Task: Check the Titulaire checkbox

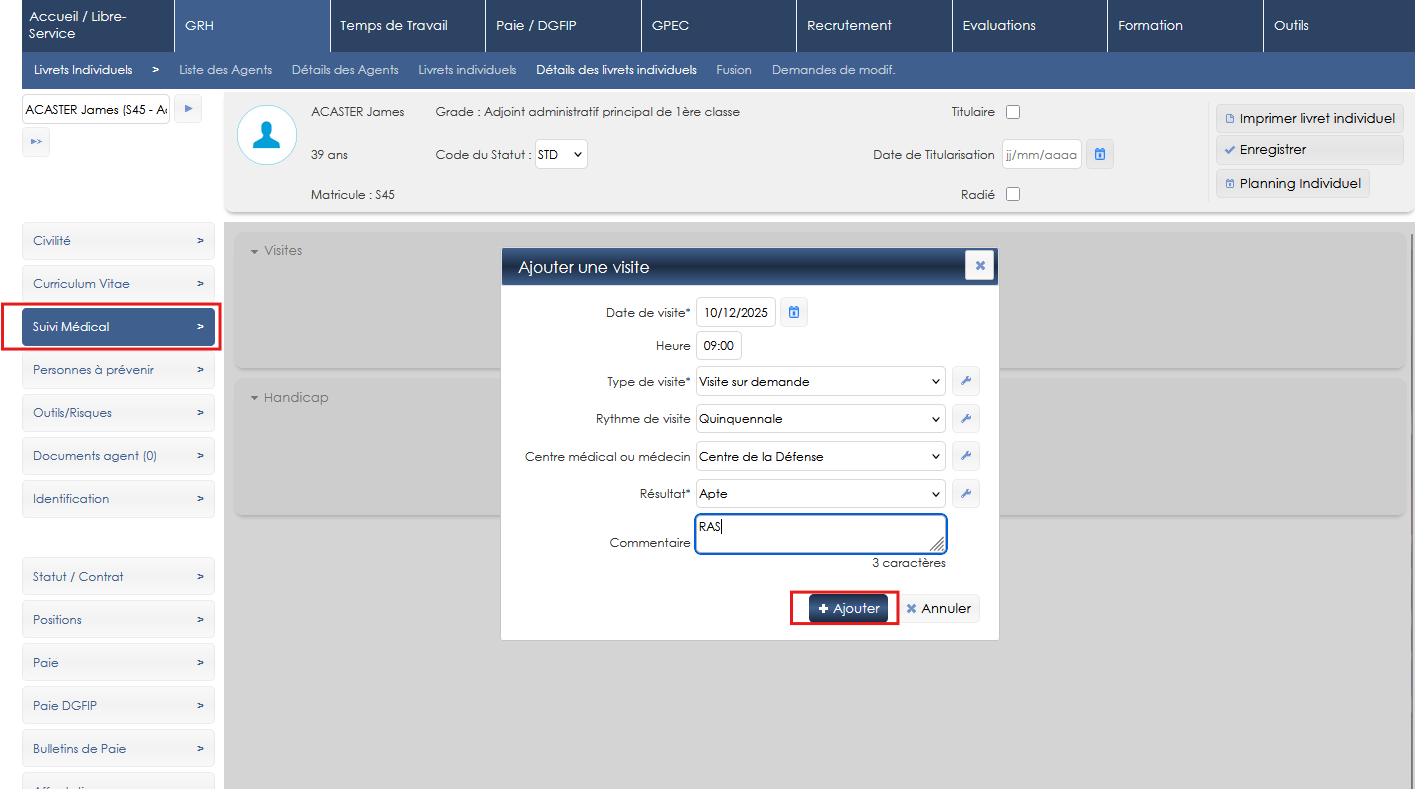Action: pyautogui.click(x=1013, y=112)
